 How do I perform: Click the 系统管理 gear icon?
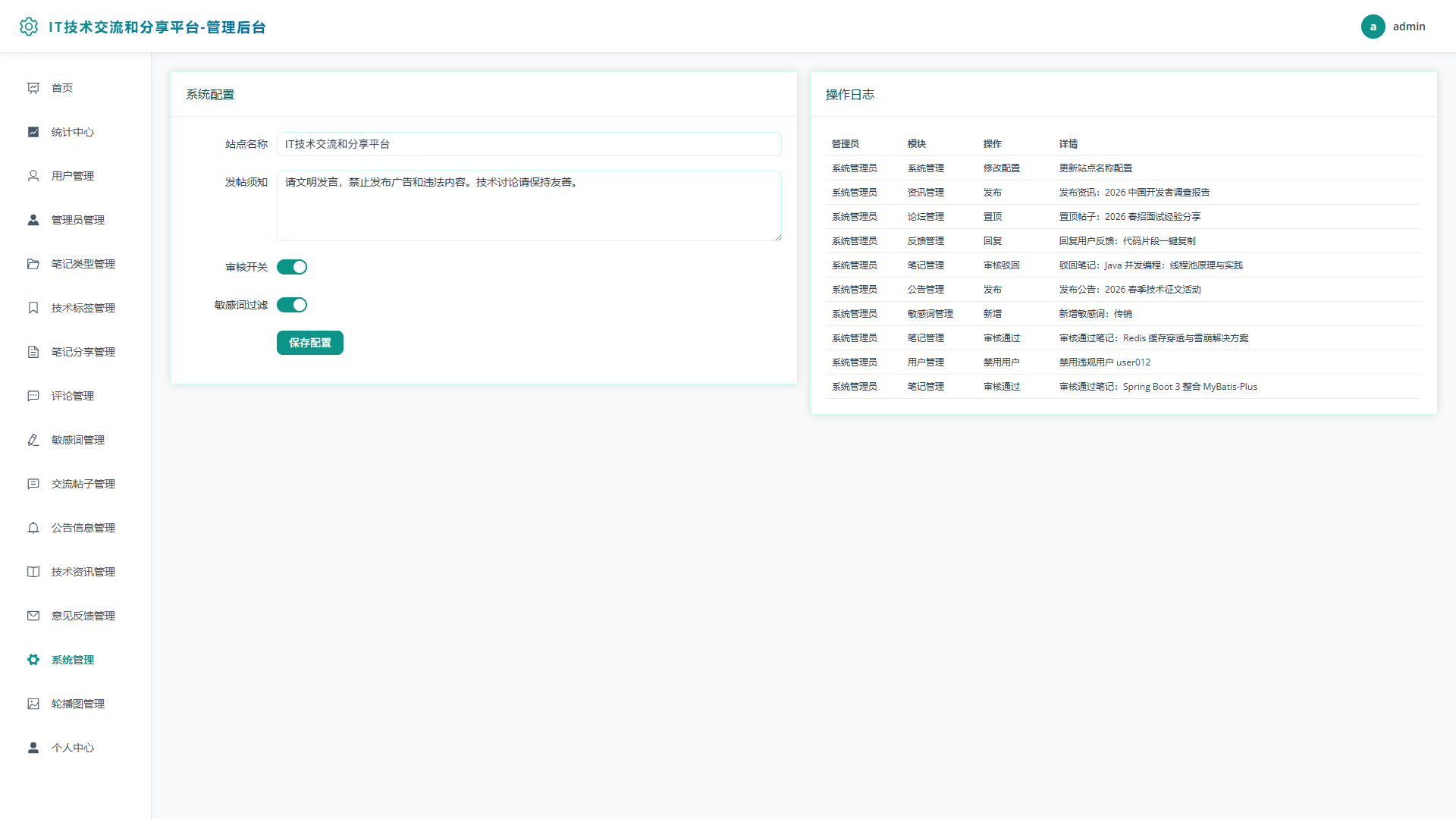(x=33, y=660)
